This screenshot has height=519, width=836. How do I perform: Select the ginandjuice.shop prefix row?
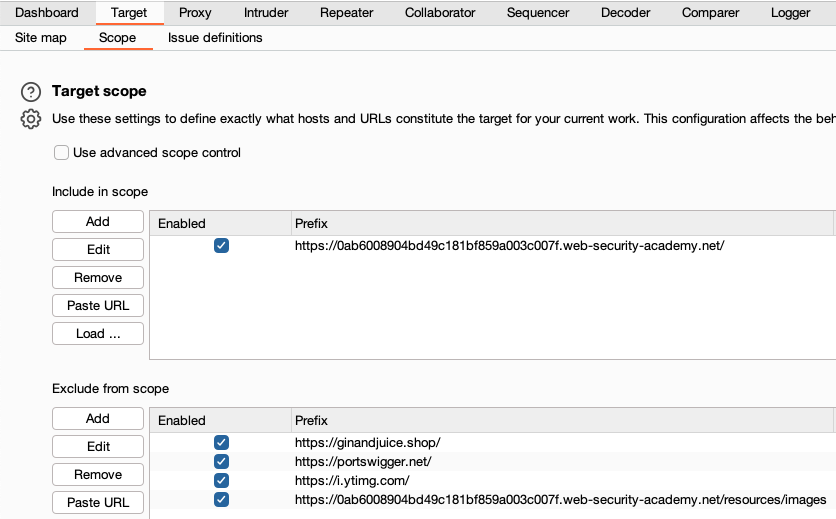(367, 442)
